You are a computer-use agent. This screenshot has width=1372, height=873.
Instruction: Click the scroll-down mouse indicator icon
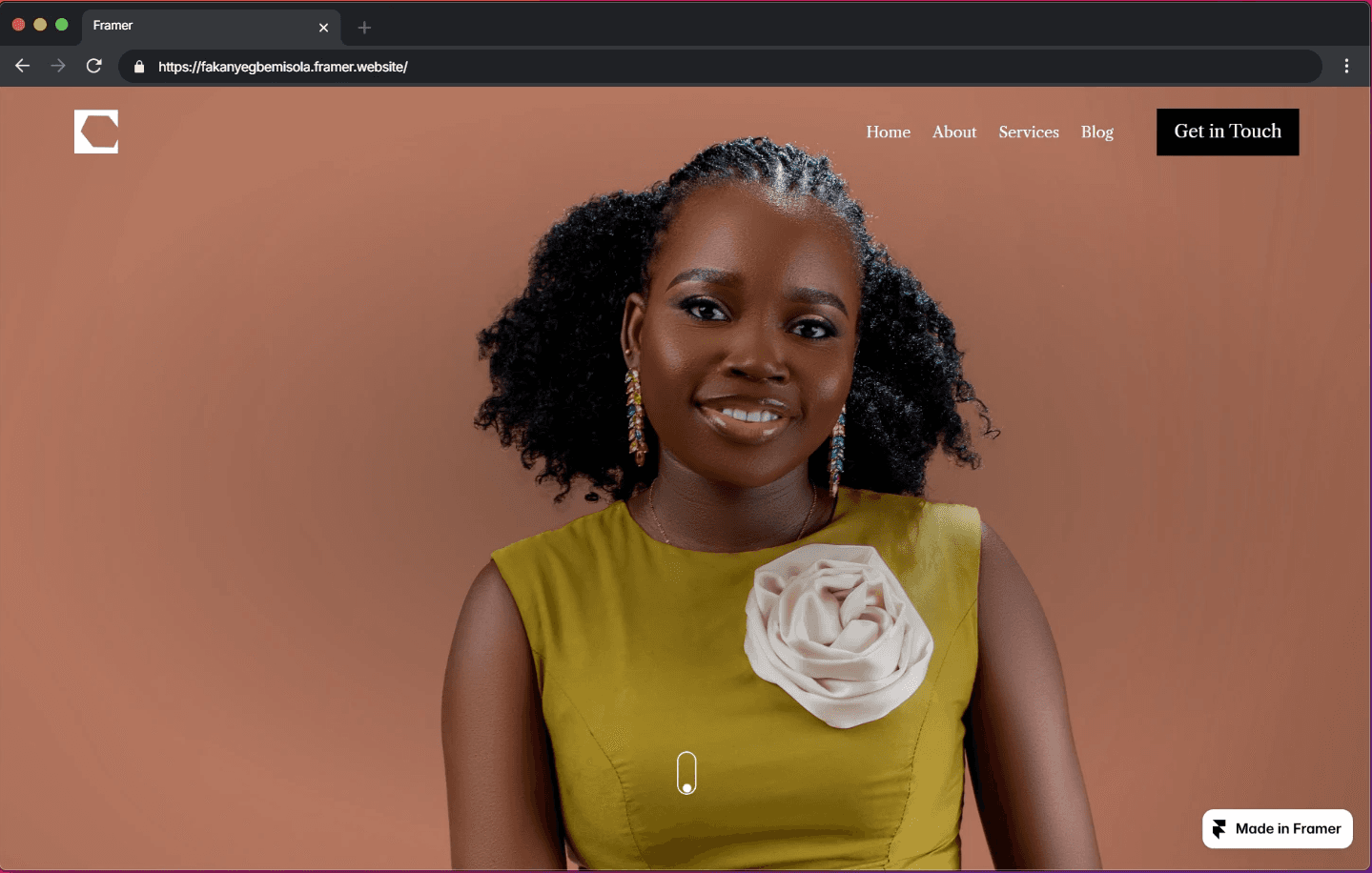pos(686,773)
